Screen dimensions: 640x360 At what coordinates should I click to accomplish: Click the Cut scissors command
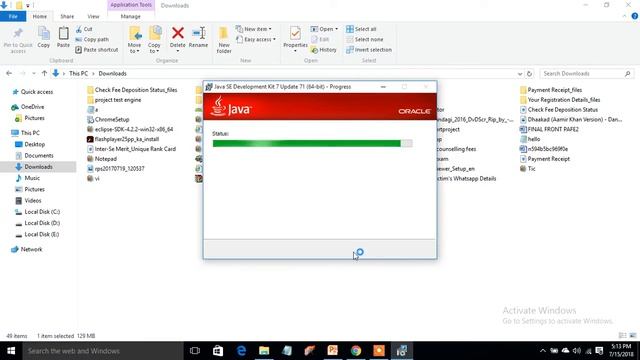[x=84, y=29]
